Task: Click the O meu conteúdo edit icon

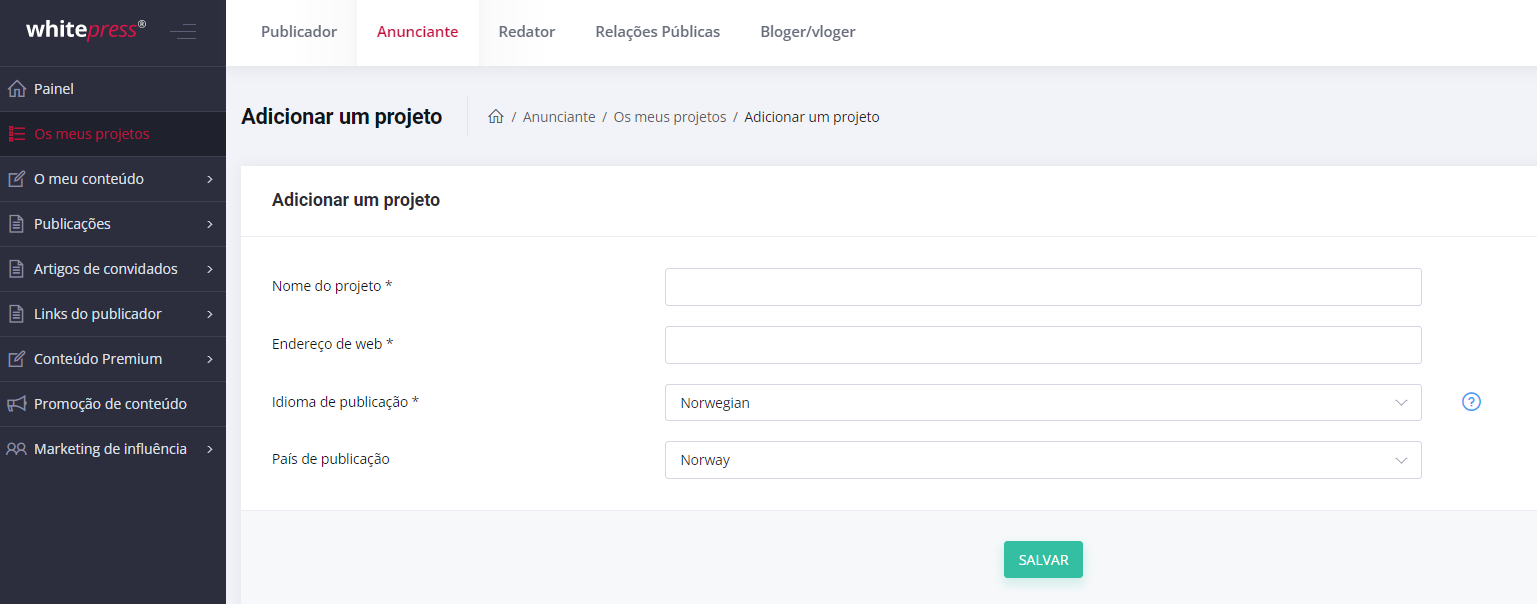Action: pyautogui.click(x=16, y=179)
